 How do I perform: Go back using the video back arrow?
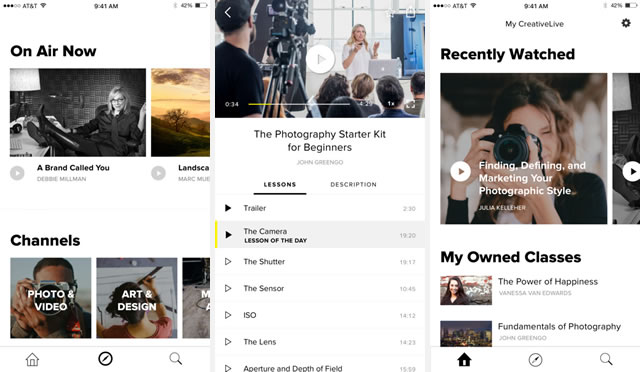point(228,13)
